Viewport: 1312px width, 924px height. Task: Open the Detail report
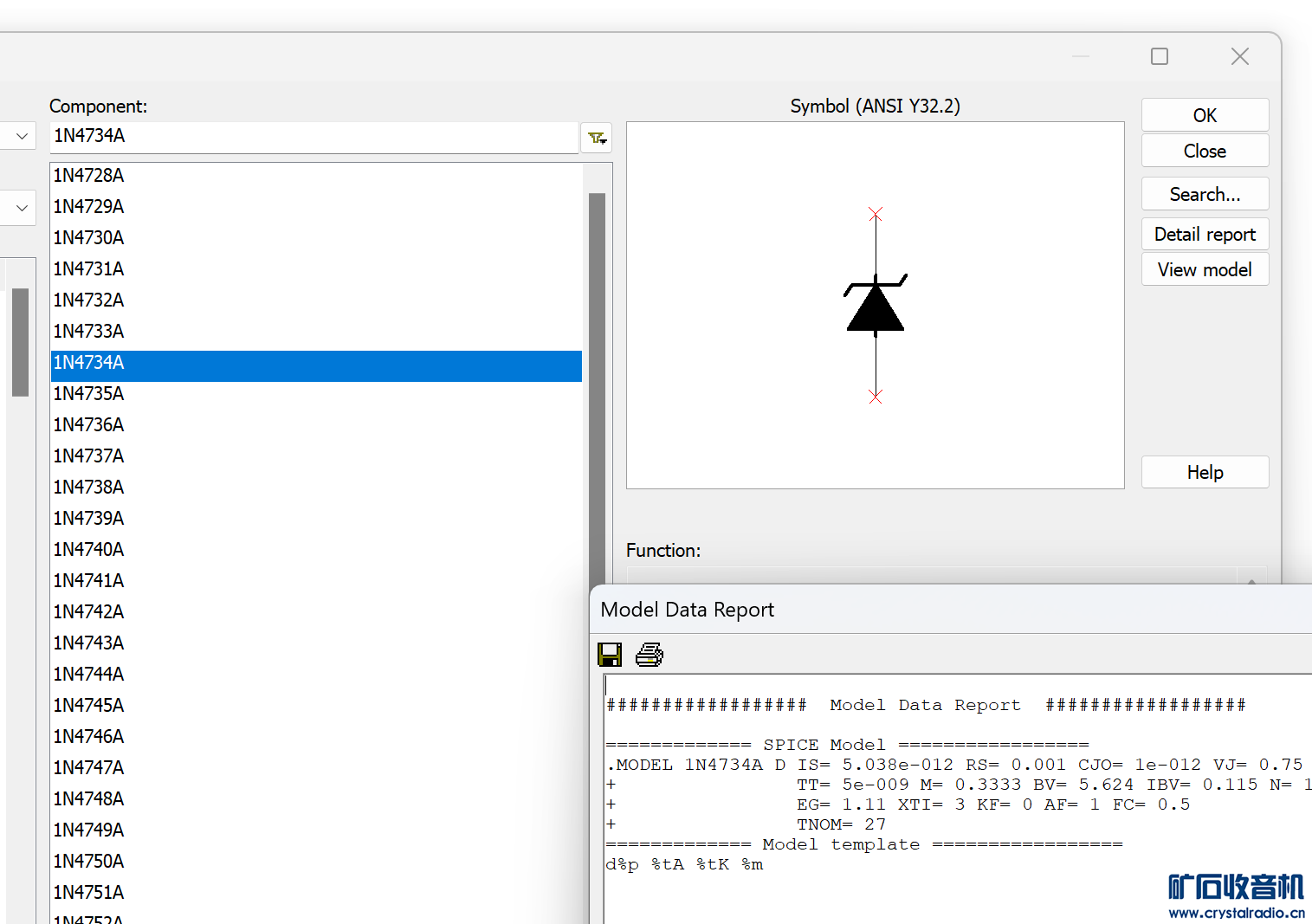click(x=1205, y=234)
